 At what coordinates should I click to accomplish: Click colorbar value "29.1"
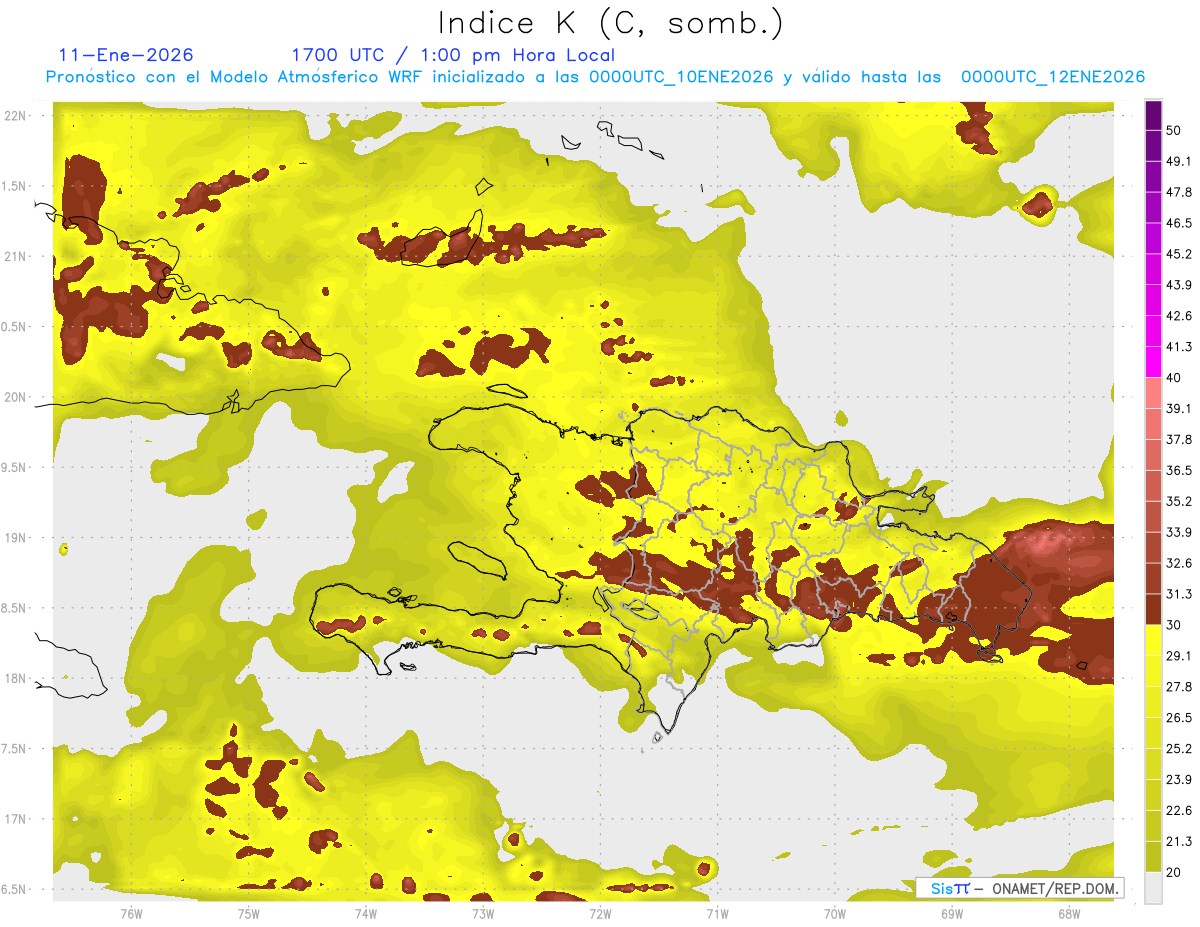(x=1179, y=656)
